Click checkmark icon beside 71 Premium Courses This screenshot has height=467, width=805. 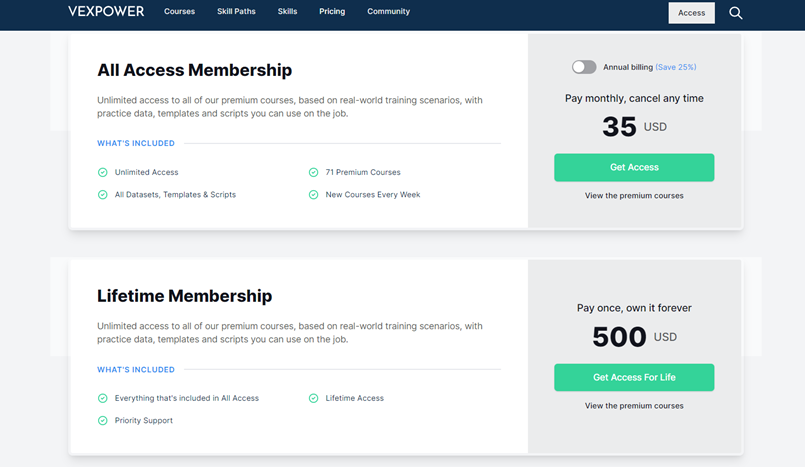(313, 172)
